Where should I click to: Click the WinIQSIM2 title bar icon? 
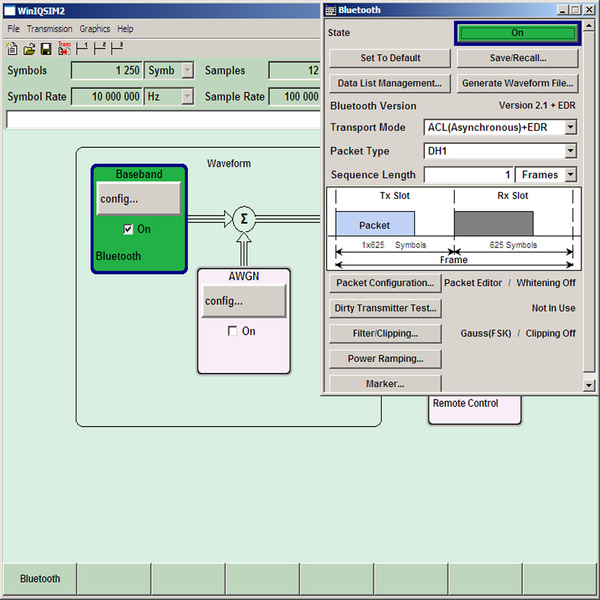(10, 11)
